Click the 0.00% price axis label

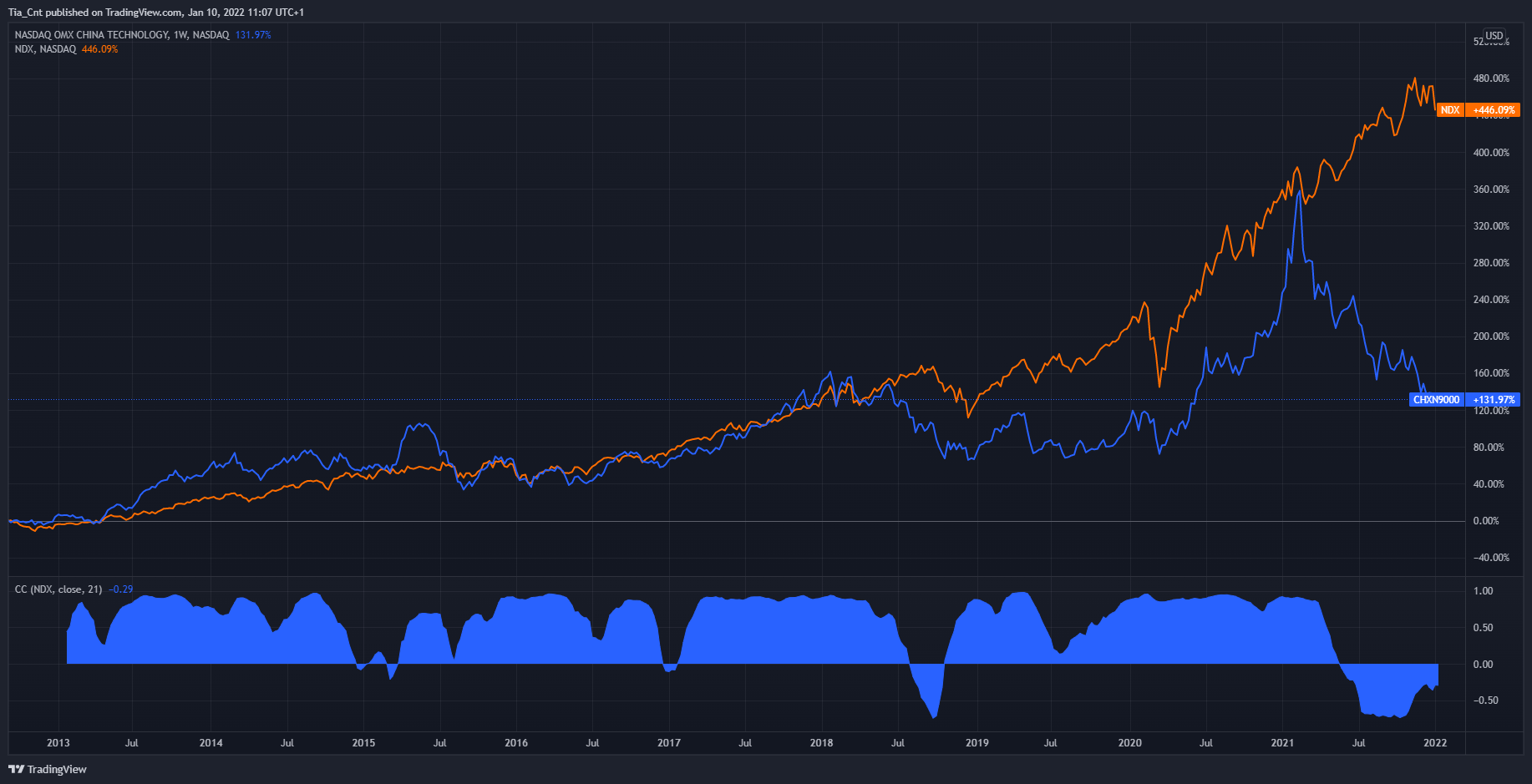click(x=1486, y=521)
